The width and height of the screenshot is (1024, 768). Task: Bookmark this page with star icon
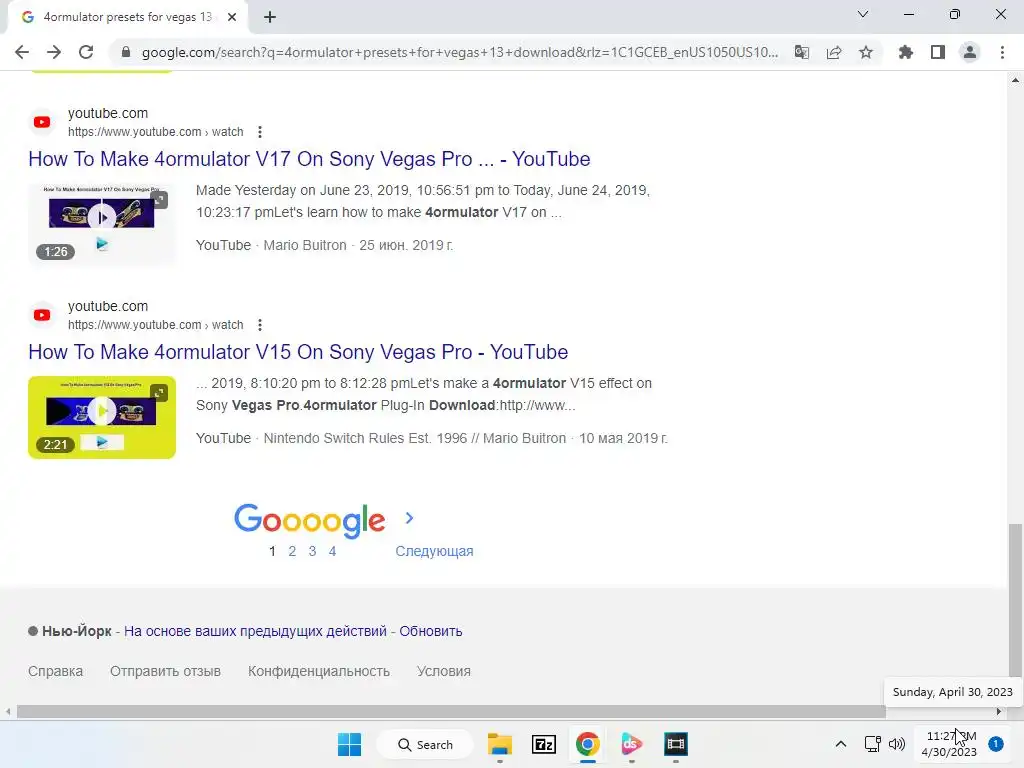click(x=865, y=52)
